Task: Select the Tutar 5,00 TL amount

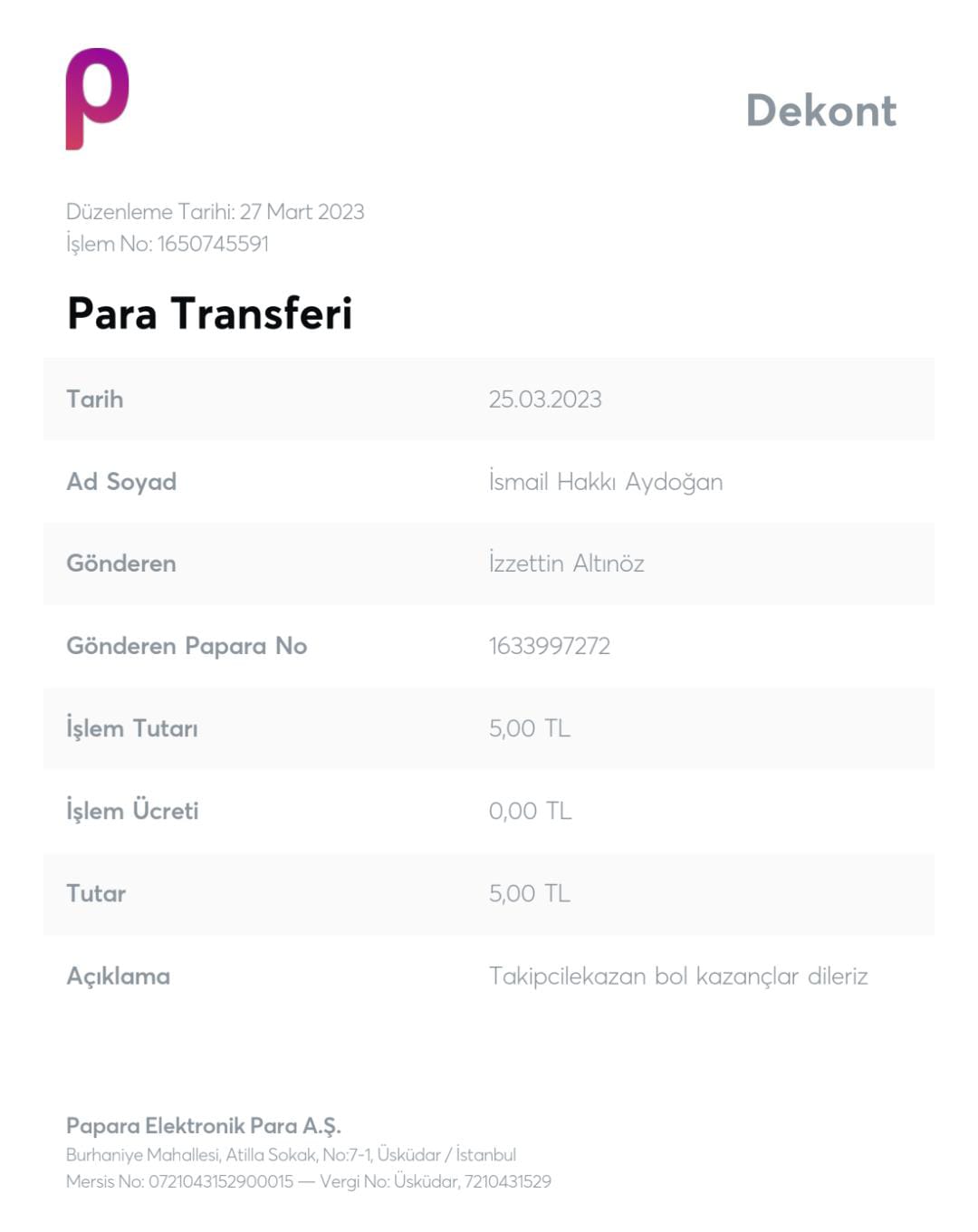Action: point(530,893)
